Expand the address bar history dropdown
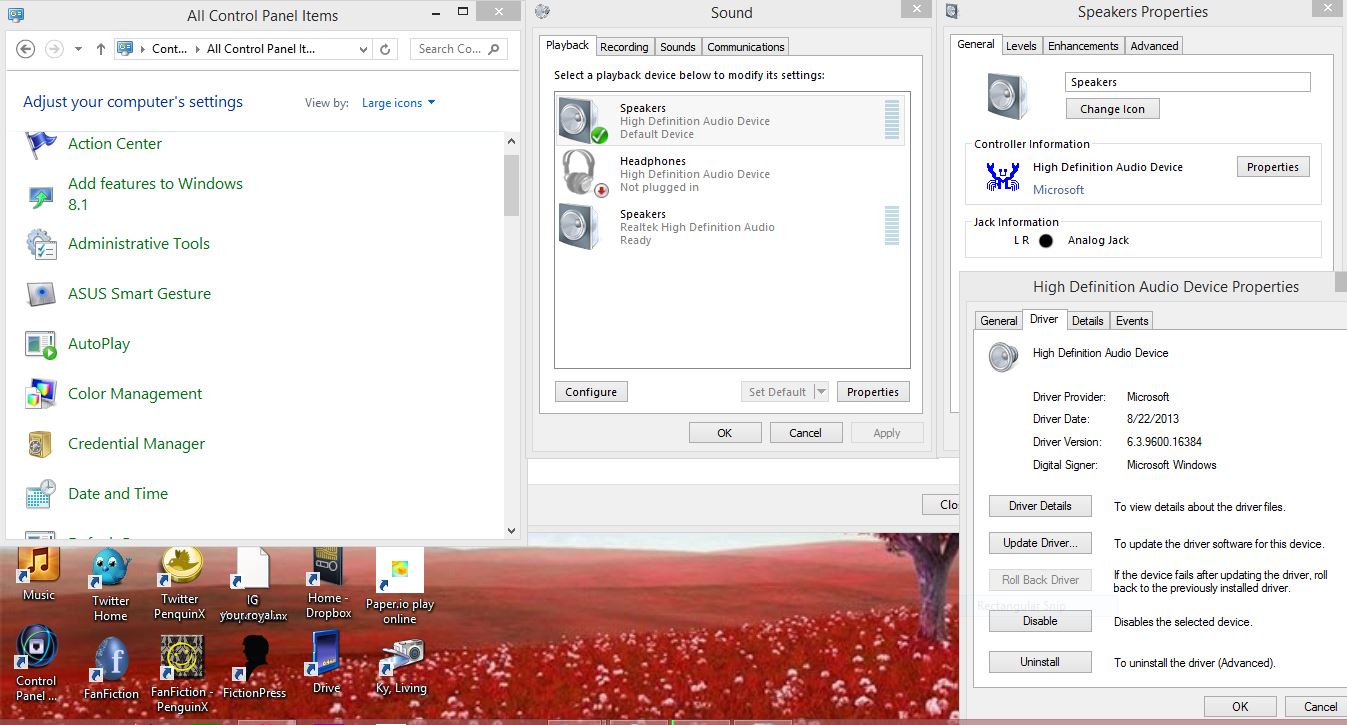The width and height of the screenshot is (1347, 725). 362,49
